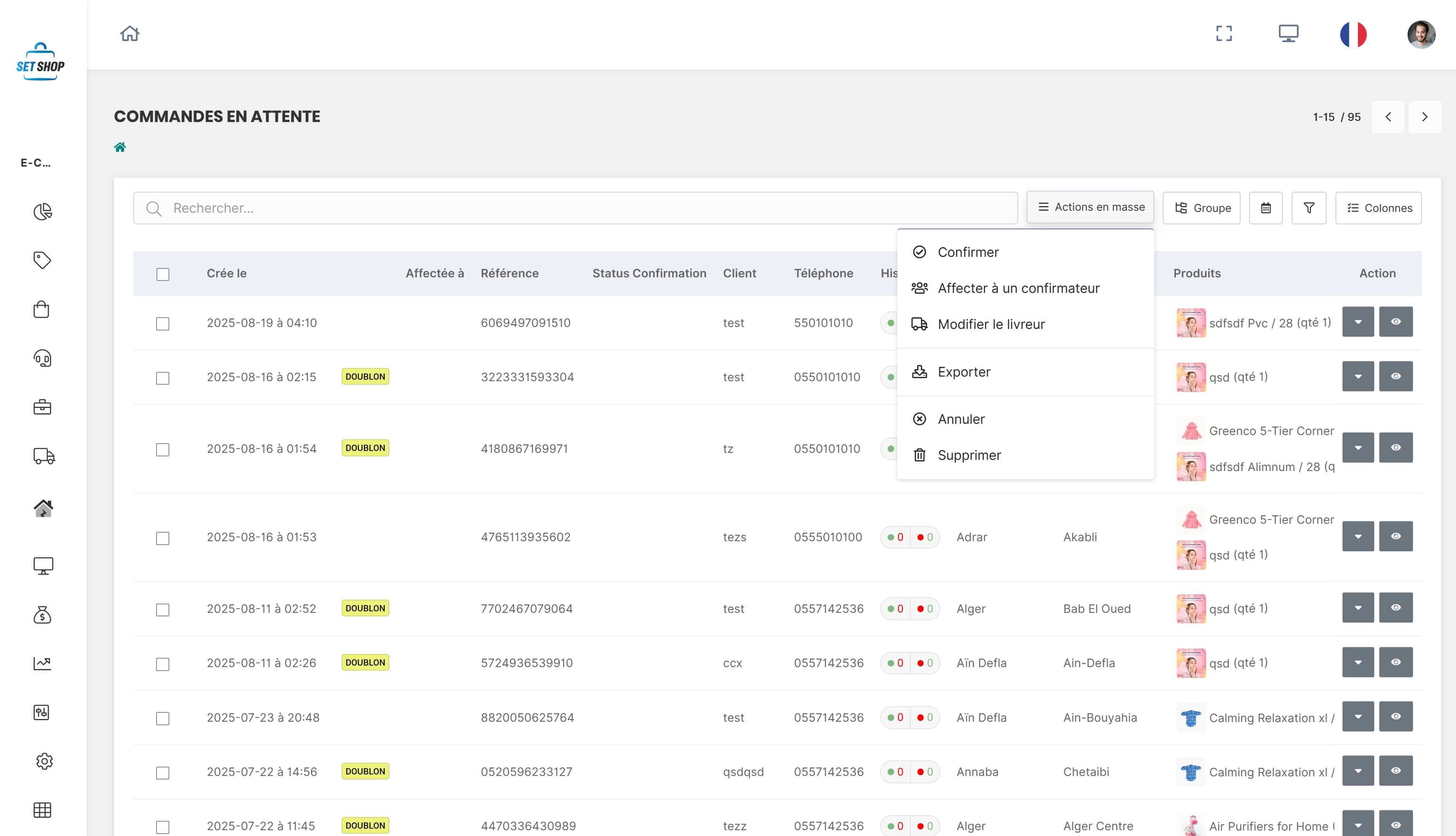
Task: Open the 'Actions en masse' dropdown
Action: pyautogui.click(x=1089, y=207)
